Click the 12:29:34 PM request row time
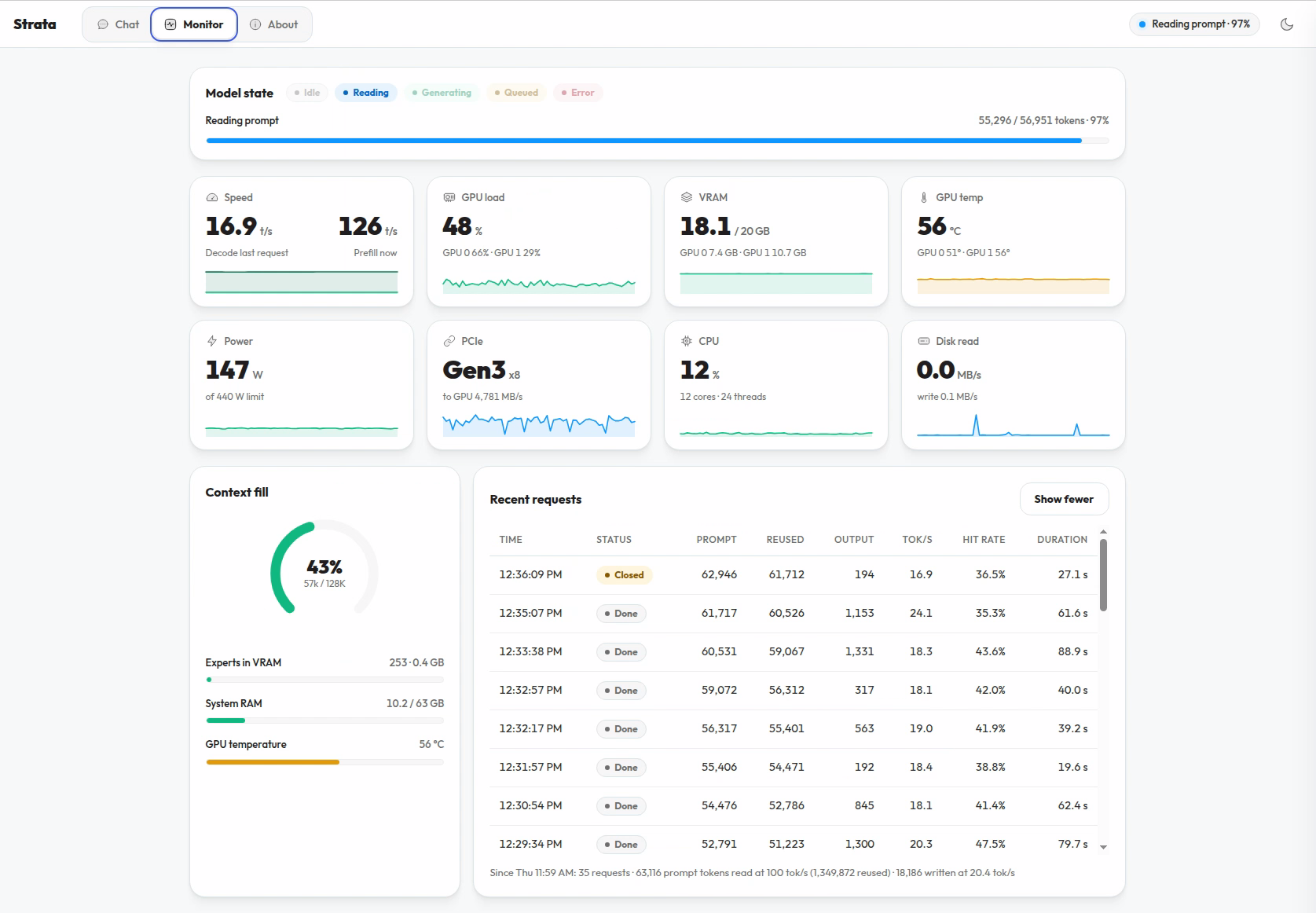 530,844
